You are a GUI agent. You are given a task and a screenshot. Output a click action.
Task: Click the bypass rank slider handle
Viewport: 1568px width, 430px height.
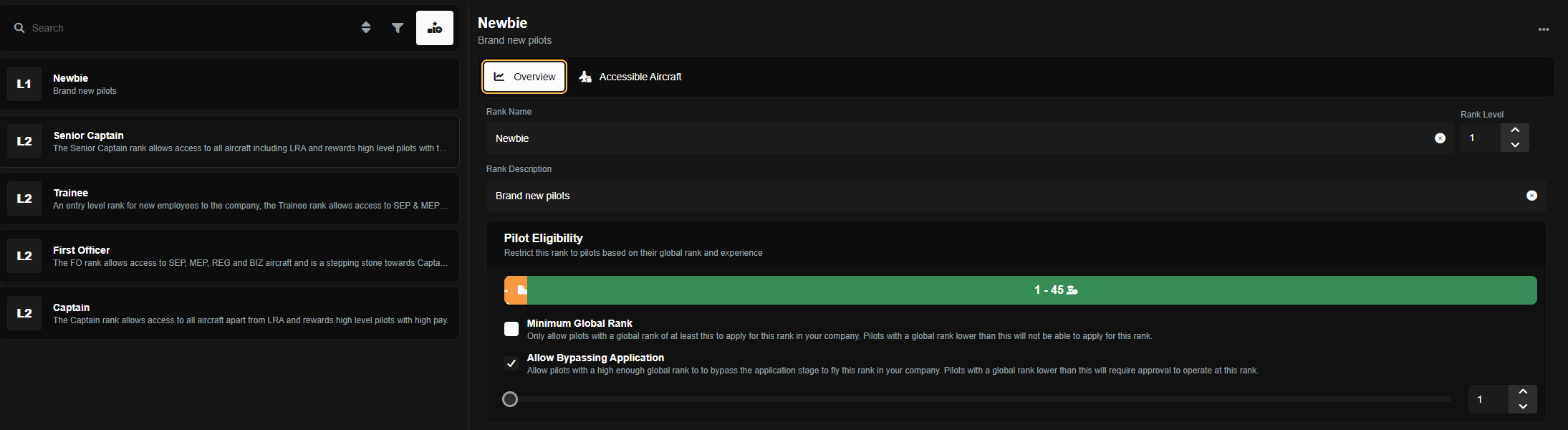tap(510, 399)
